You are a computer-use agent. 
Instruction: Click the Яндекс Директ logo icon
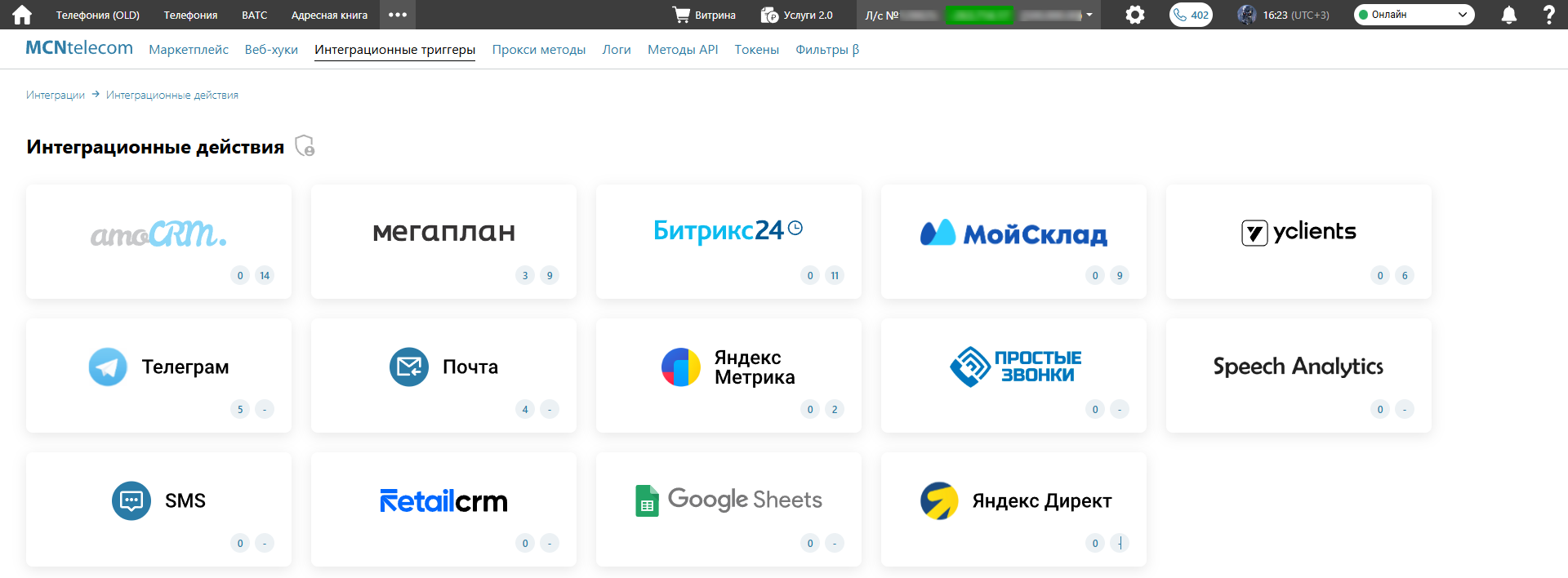[940, 500]
